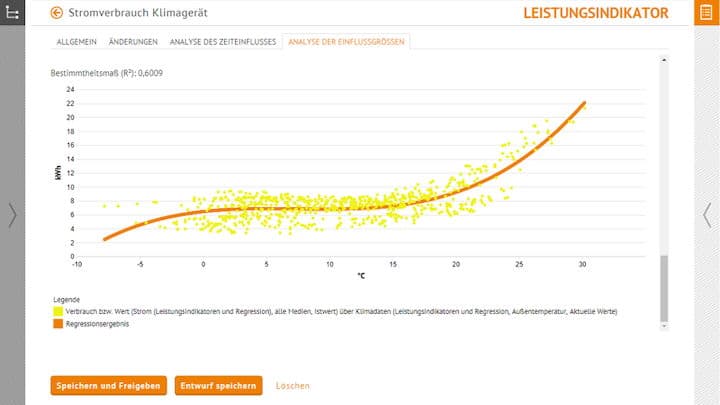The width and height of the screenshot is (720, 405).
Task: Click the Legende heading
Action: (x=67, y=299)
